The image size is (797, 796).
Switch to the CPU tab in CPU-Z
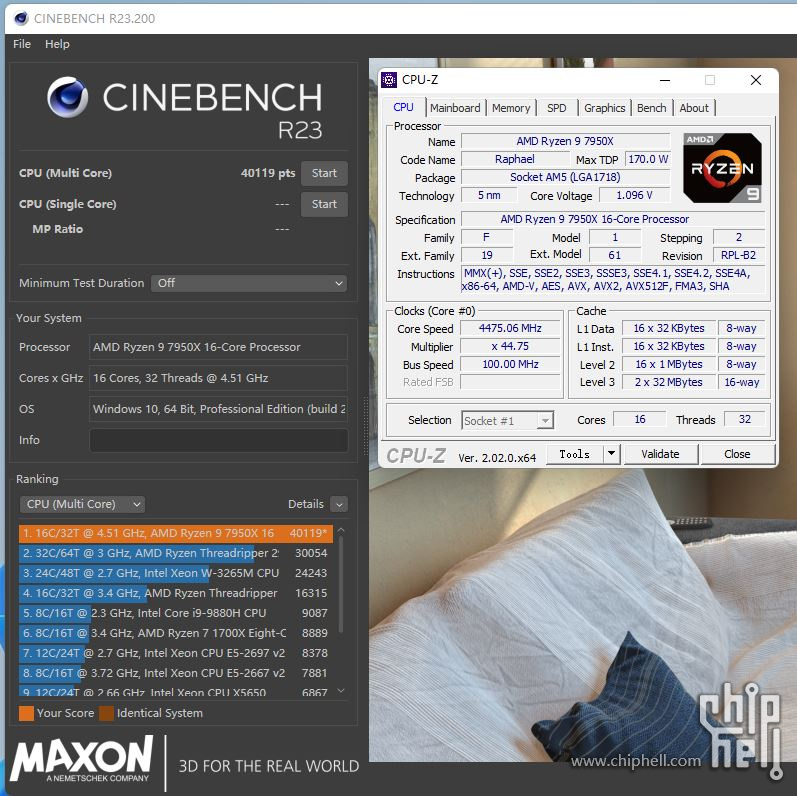coord(403,107)
